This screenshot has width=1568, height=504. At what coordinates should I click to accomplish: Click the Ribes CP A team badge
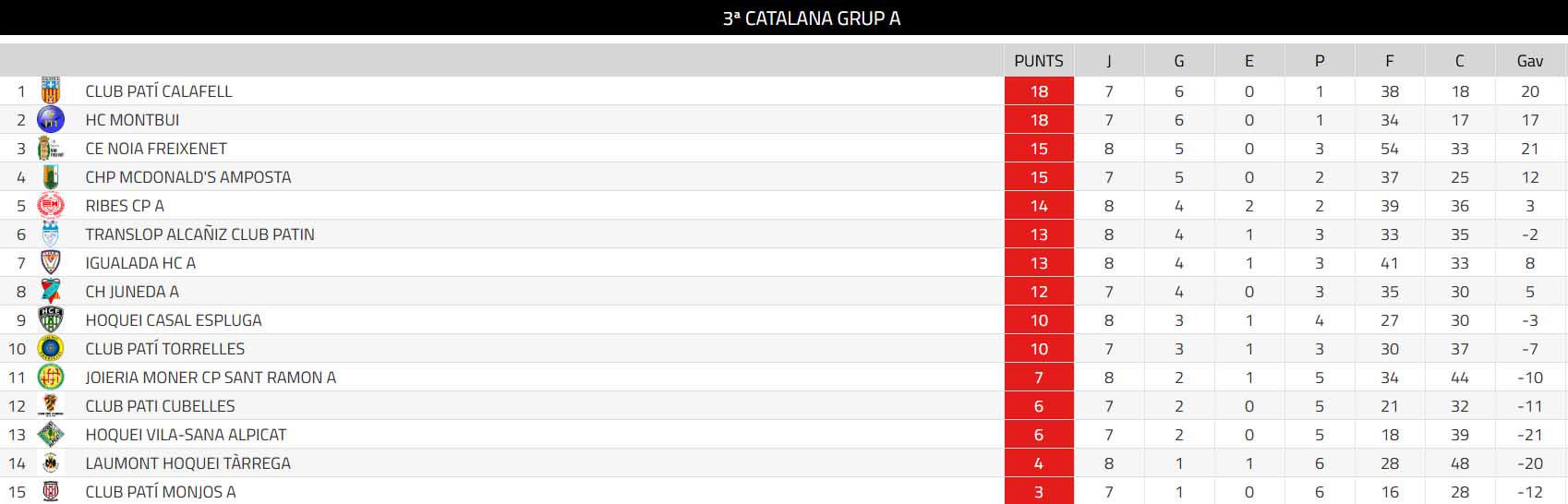pyautogui.click(x=51, y=205)
